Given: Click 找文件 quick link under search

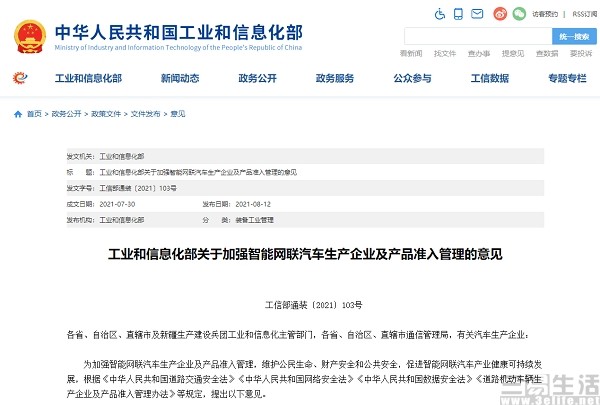Looking at the screenshot, I should point(445,54).
